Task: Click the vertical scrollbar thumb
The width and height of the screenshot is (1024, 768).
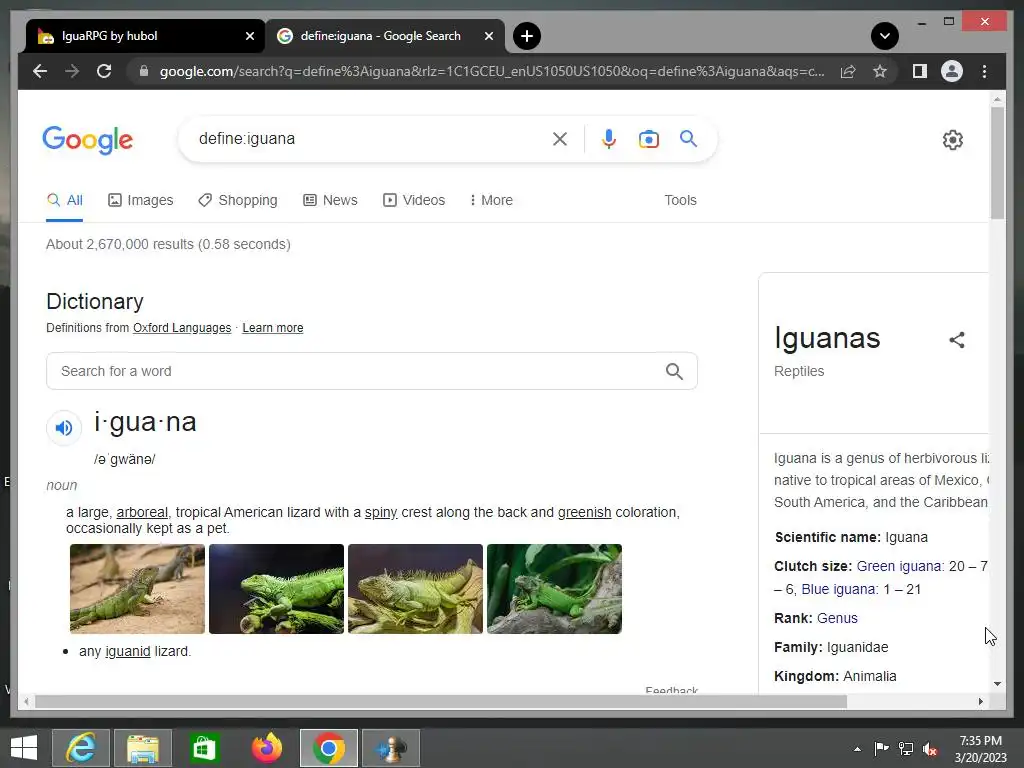Action: (x=997, y=163)
